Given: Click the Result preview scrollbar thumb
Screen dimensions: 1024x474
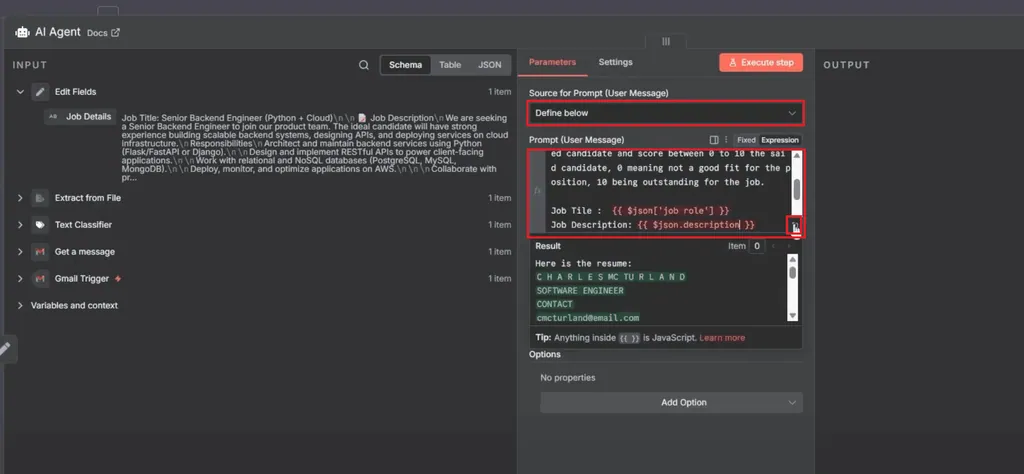Looking at the screenshot, I should point(792,272).
